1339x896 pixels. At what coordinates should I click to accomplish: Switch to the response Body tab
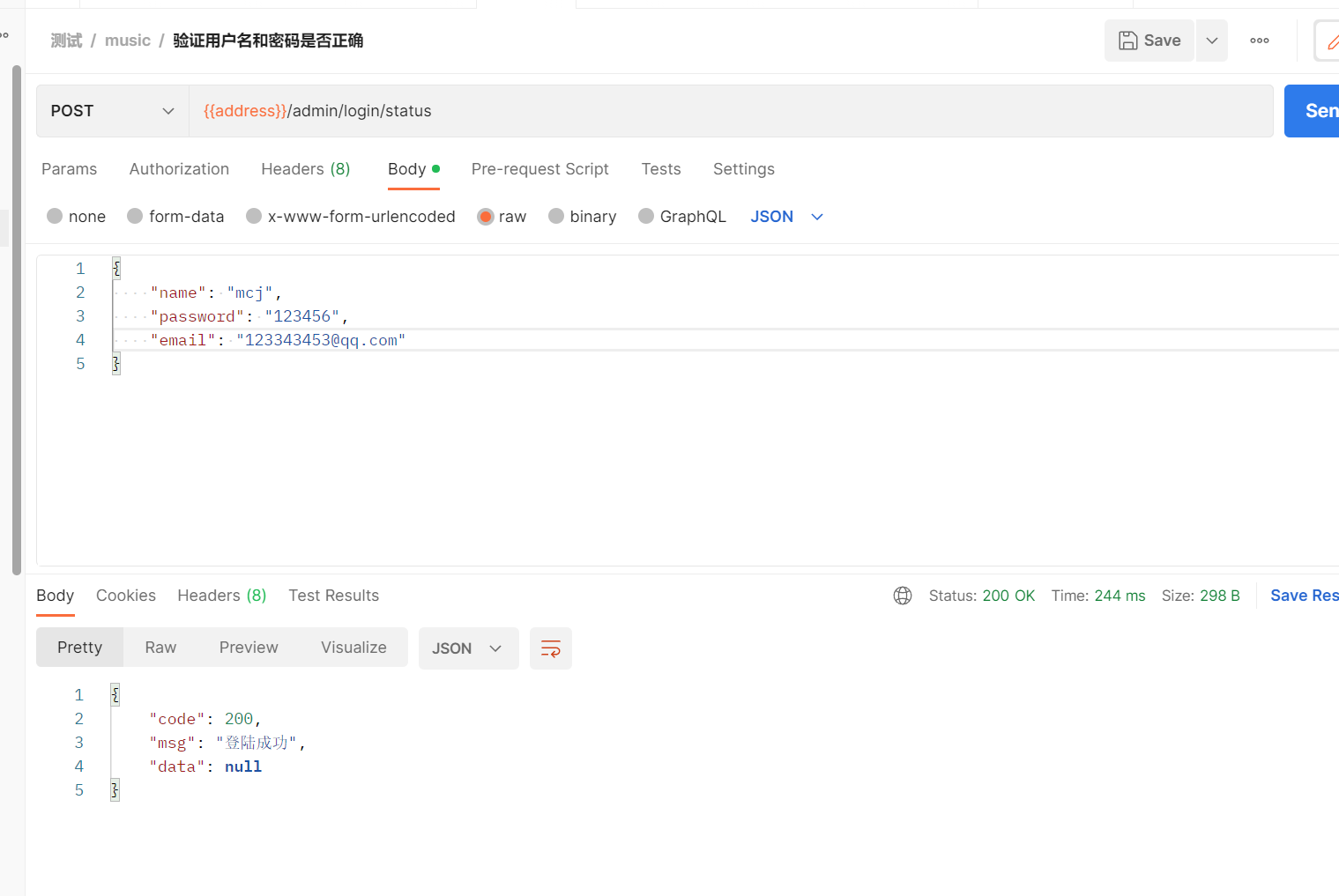click(55, 596)
